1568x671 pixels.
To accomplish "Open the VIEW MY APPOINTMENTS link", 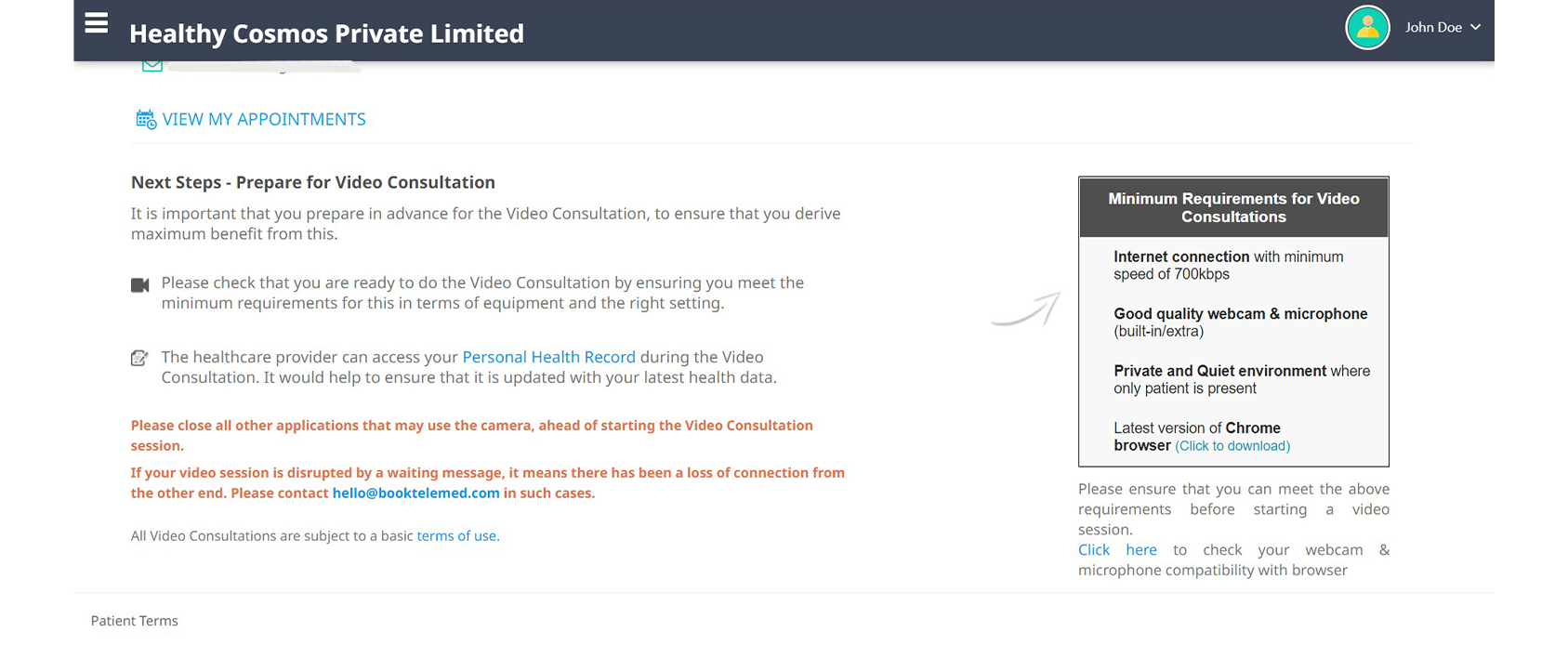I will (264, 119).
